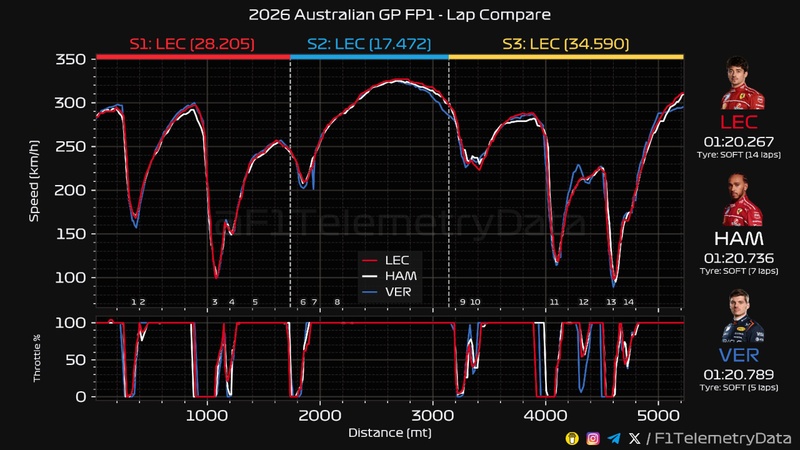Click the S2: LEC (17.472) sector label
This screenshot has height=450, width=800.
click(369, 44)
